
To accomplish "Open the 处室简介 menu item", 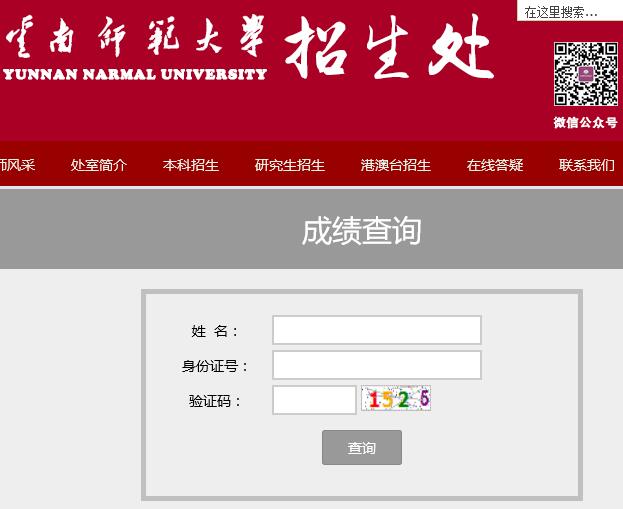I will click(99, 165).
